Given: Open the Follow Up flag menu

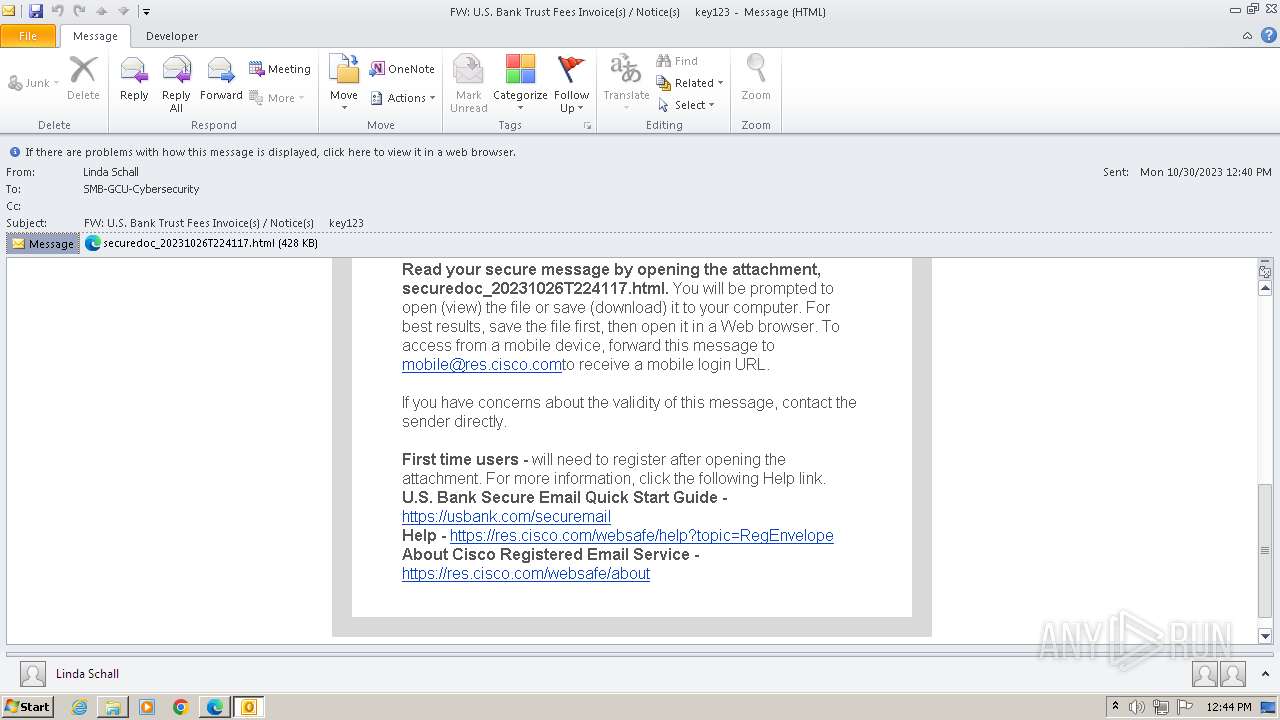Looking at the screenshot, I should (x=571, y=84).
